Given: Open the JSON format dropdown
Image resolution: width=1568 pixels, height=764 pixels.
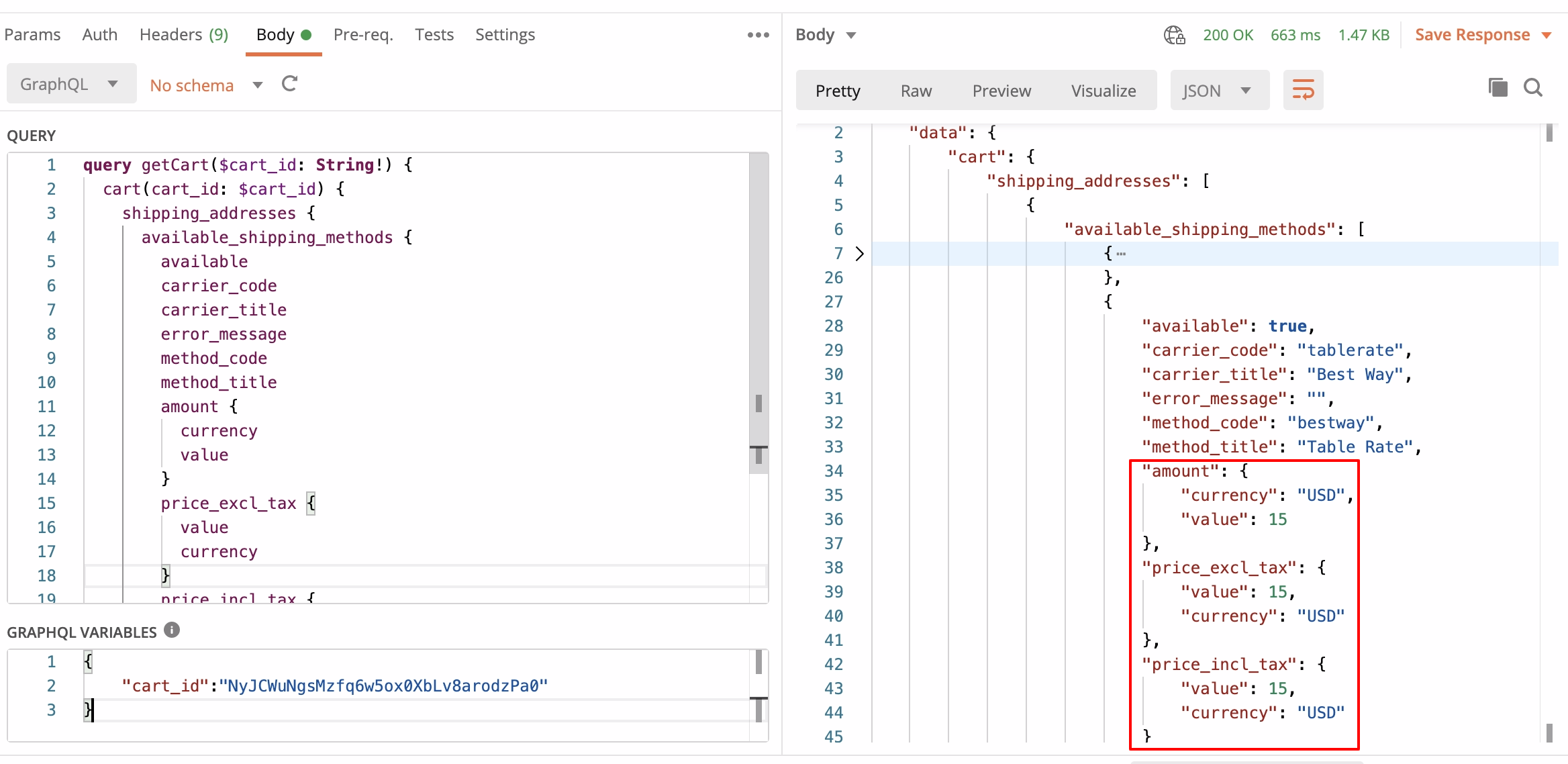Looking at the screenshot, I should click(x=1218, y=91).
